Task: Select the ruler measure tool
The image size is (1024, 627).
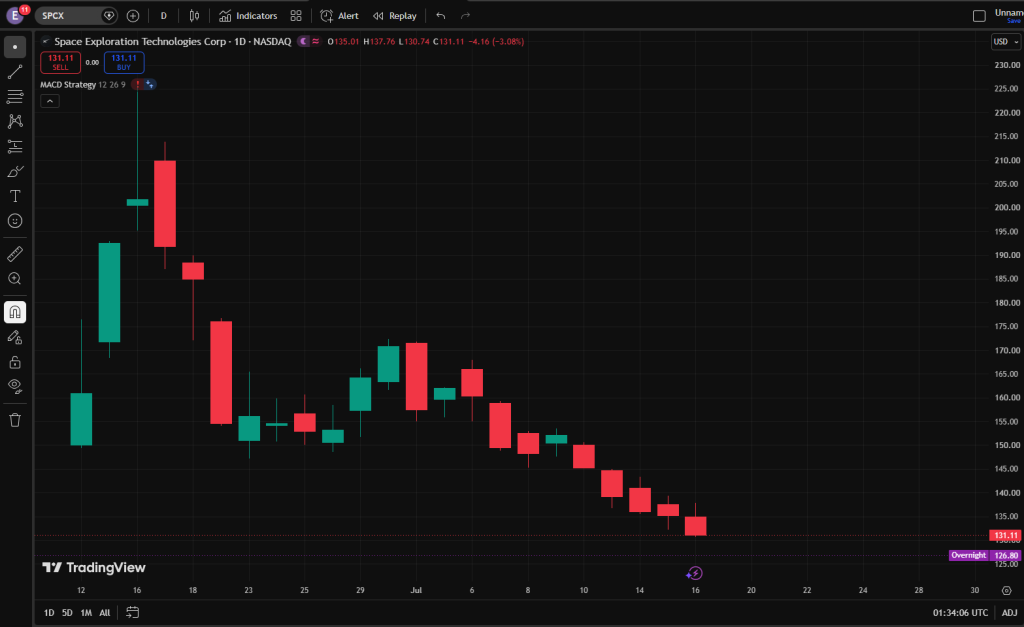Action: tap(15, 254)
